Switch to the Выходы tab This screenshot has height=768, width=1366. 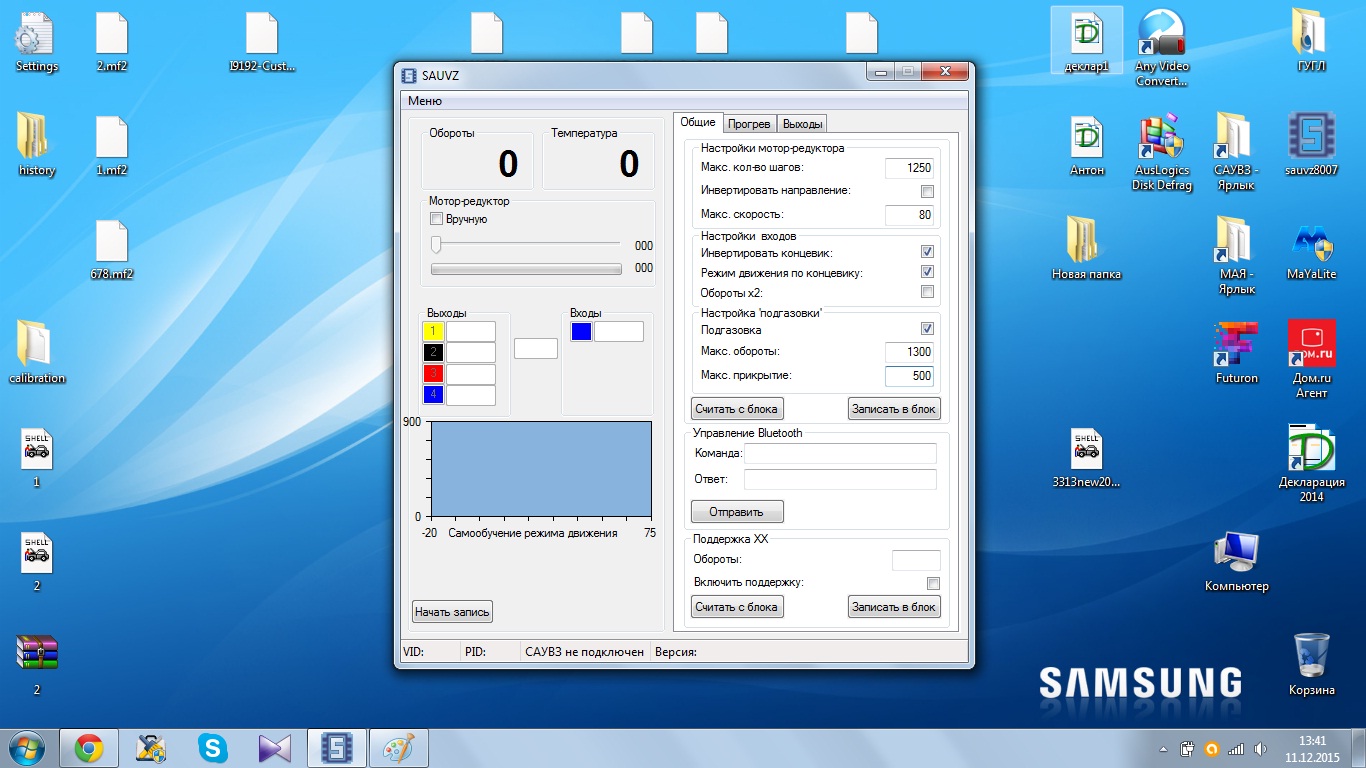[x=803, y=124]
